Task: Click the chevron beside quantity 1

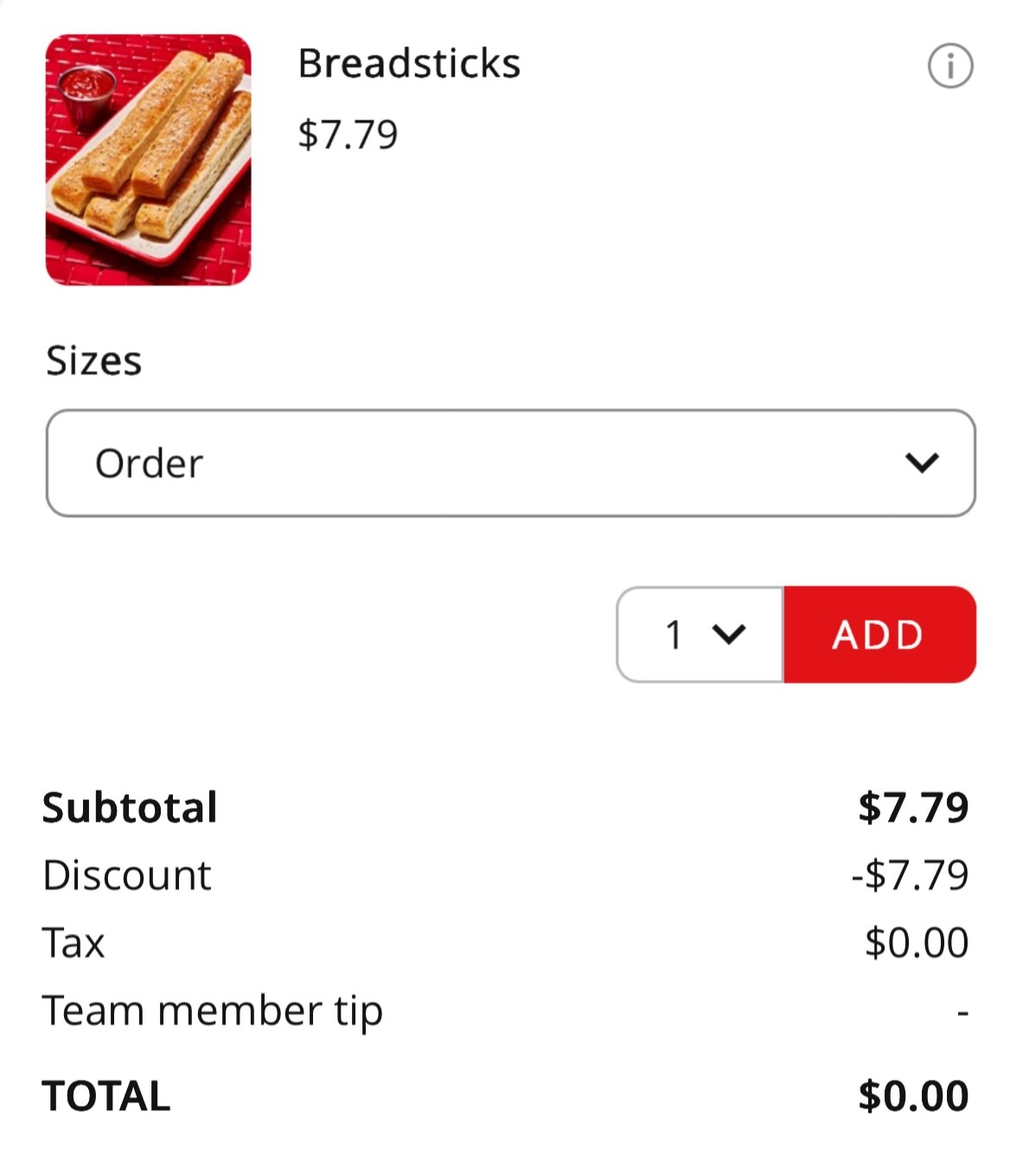Action: 728,635
